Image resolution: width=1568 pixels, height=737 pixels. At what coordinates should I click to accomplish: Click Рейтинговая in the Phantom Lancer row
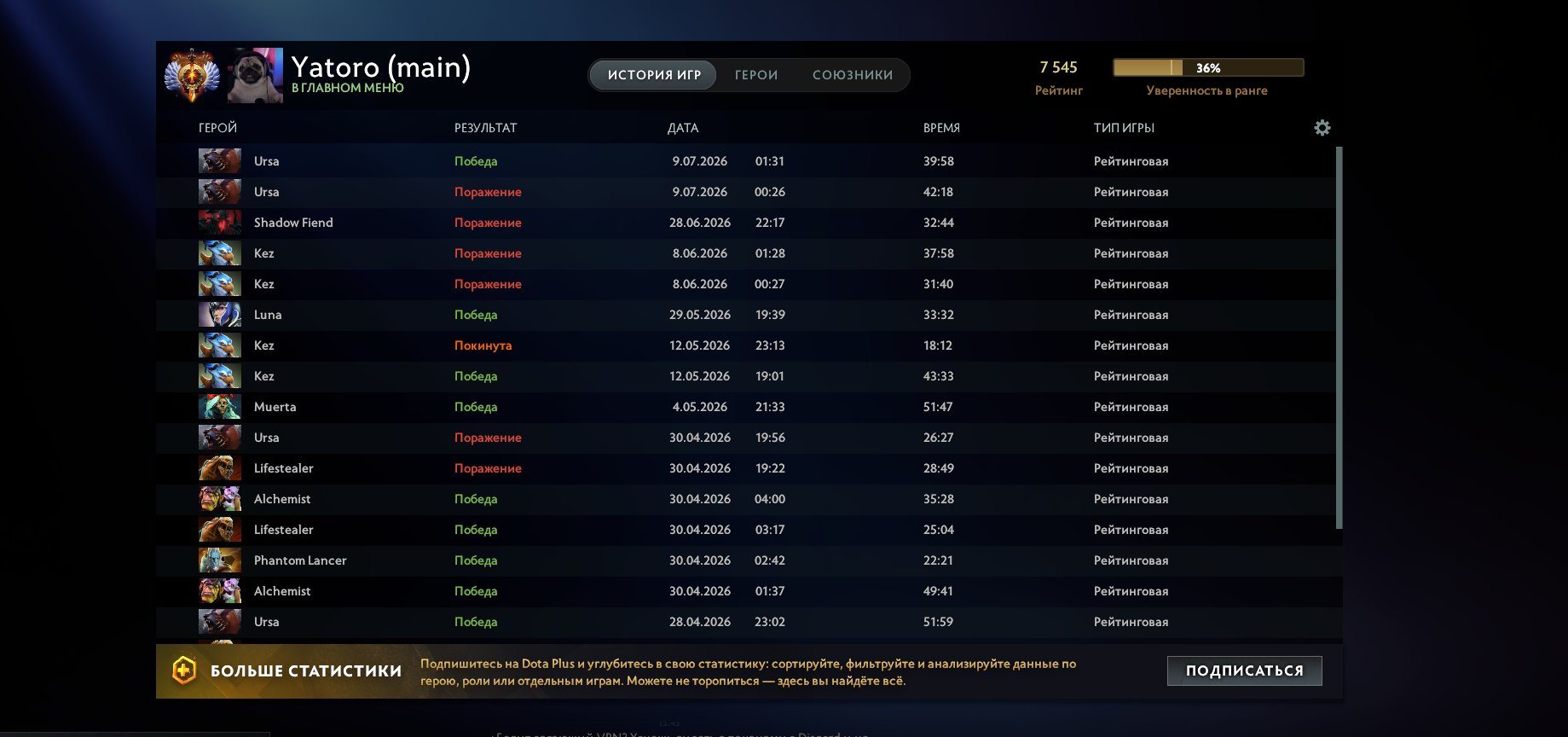[x=1131, y=560]
